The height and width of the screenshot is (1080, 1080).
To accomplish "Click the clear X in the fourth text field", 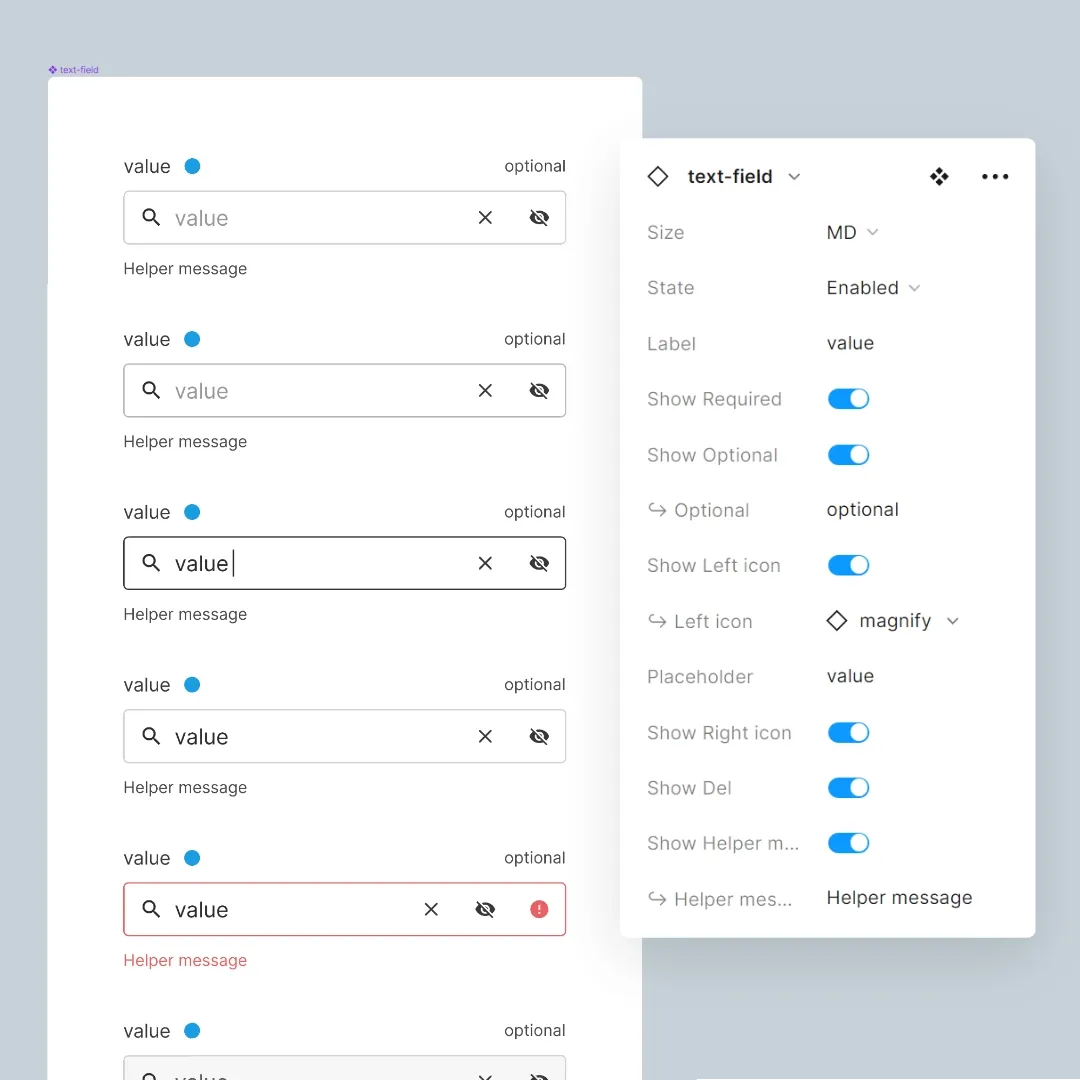I will (485, 736).
